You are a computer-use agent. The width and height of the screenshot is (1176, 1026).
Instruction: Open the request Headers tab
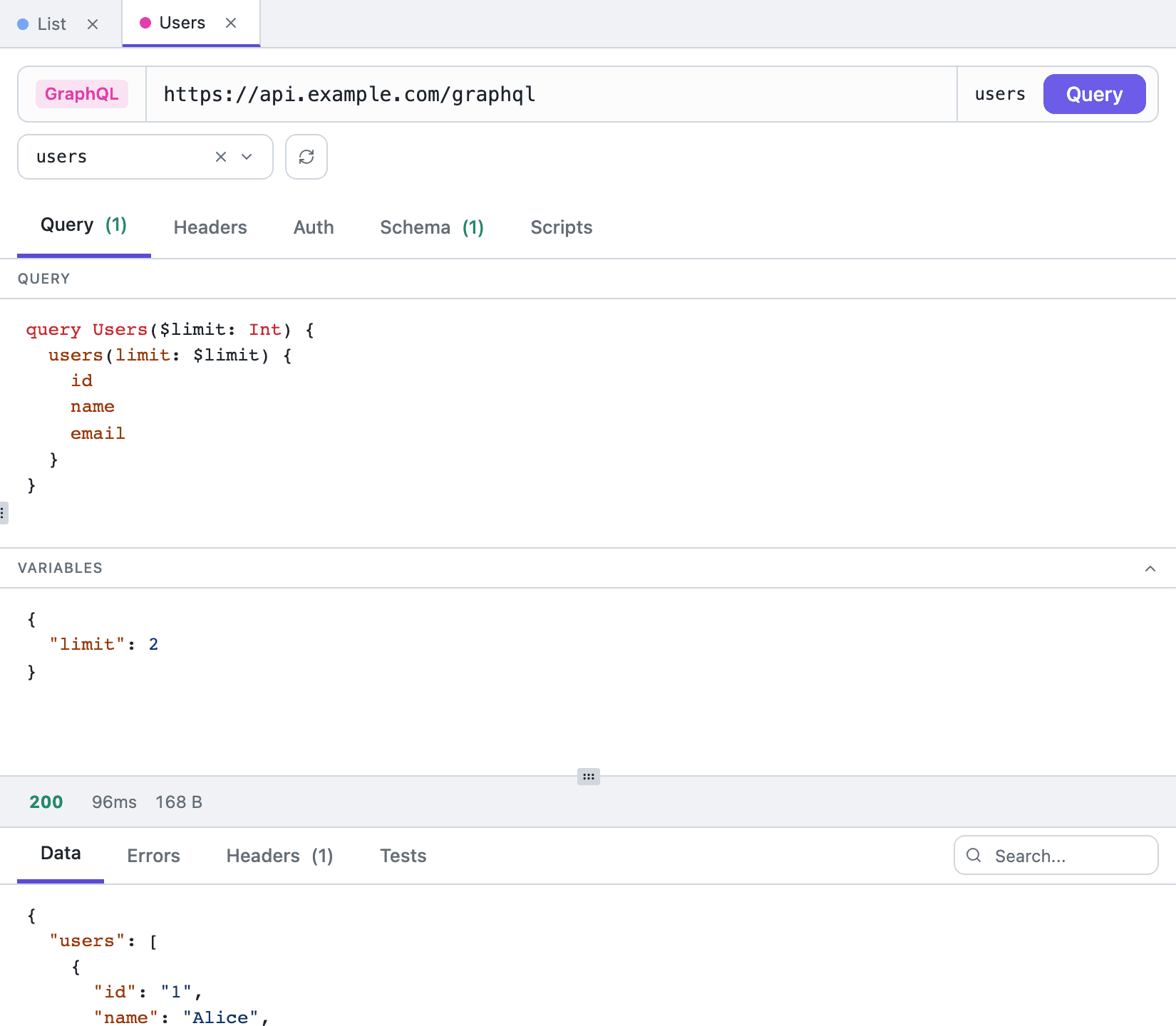tap(210, 227)
